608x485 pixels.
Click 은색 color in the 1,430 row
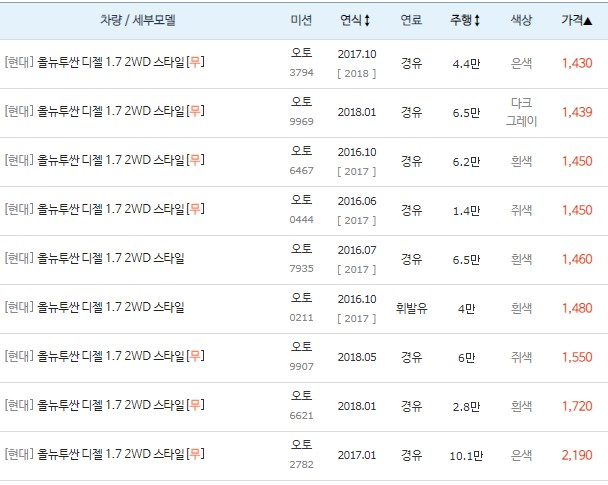521,63
